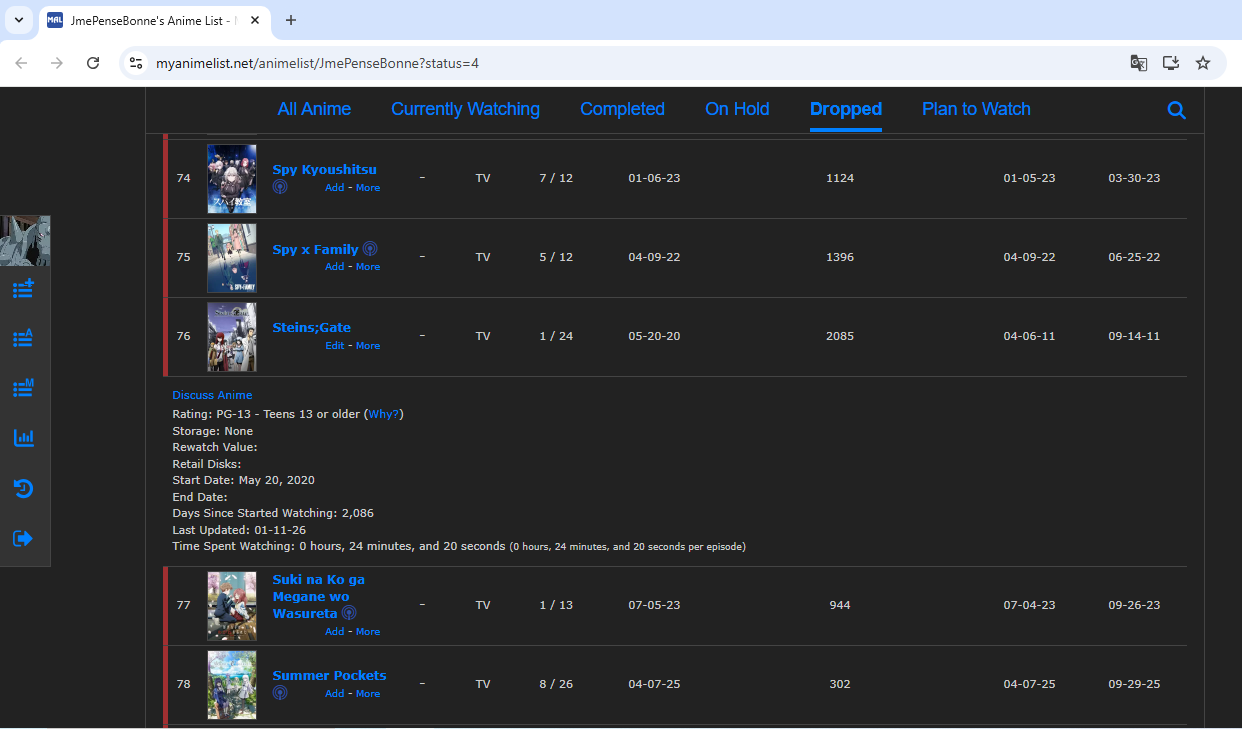Open the Spy Kyoushitsu title link
Screen dimensions: 1242x729
325,170
